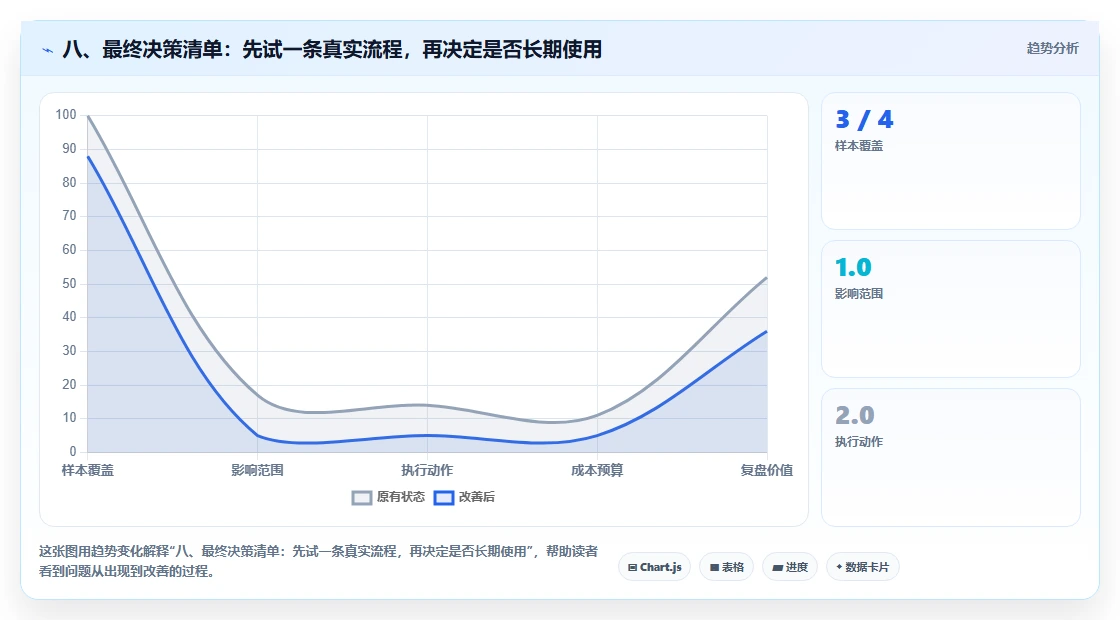Open the 1.0 影响范围 data card
The image size is (1120, 620).
[951, 309]
